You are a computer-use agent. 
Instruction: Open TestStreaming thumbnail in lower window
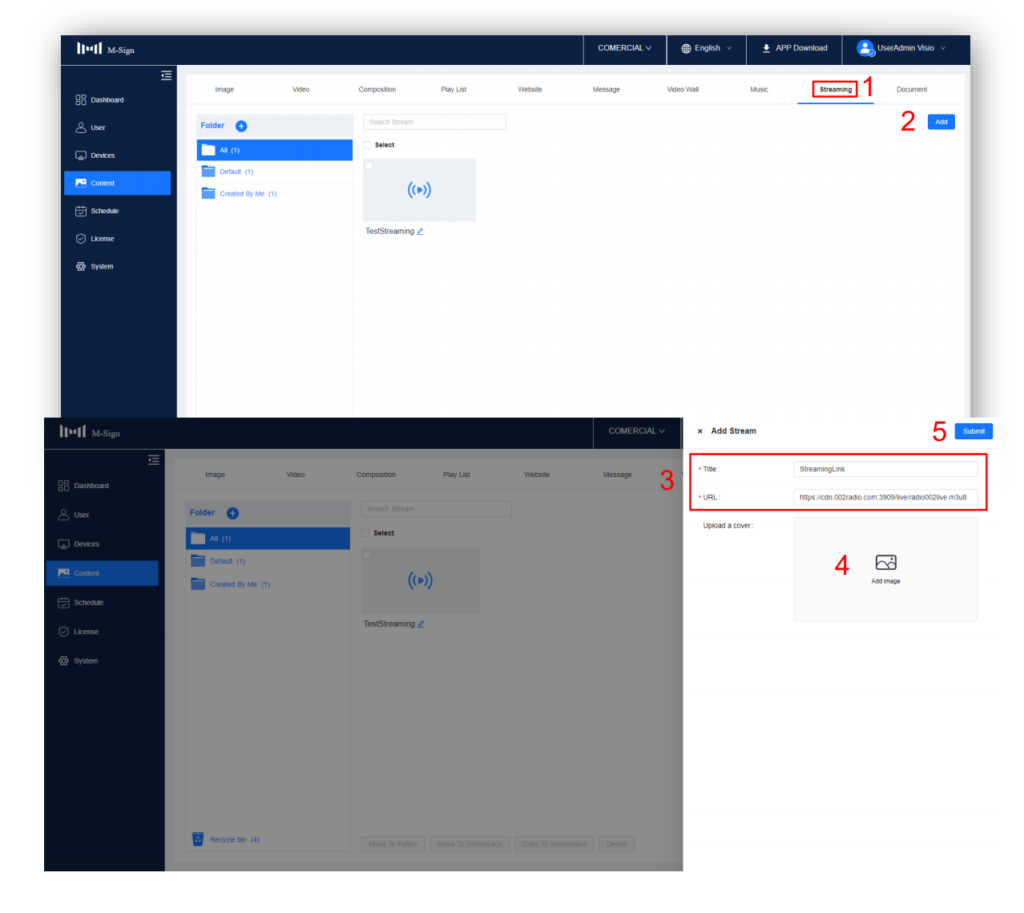click(421, 581)
